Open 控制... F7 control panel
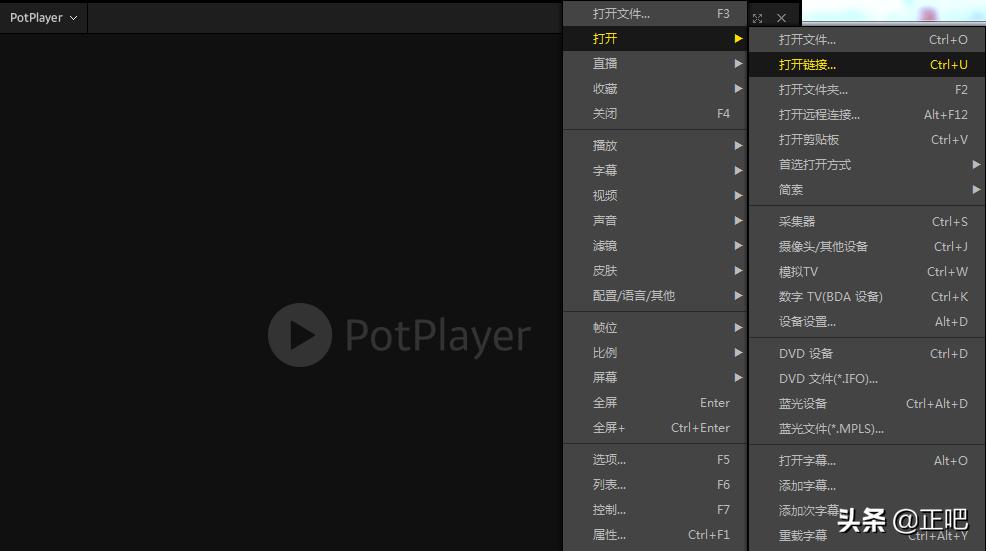Image resolution: width=986 pixels, height=551 pixels. [x=655, y=509]
